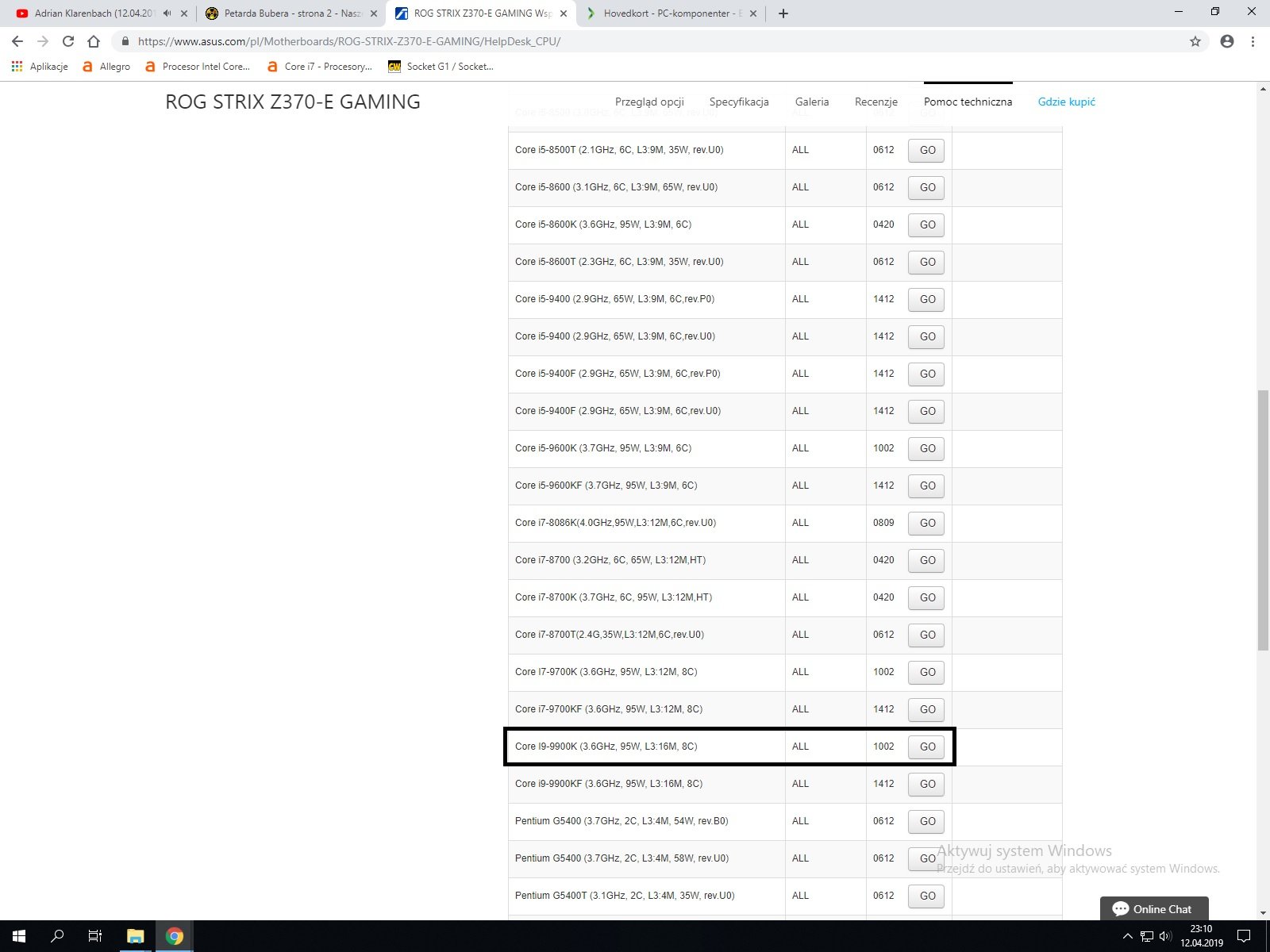
Task: Click GO for Core i5-8500T
Action: tap(926, 150)
